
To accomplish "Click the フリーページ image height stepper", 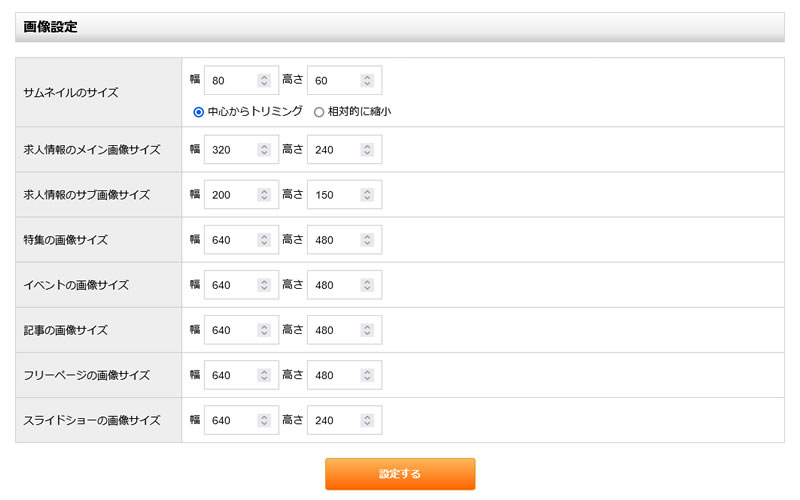I will (x=367, y=375).
